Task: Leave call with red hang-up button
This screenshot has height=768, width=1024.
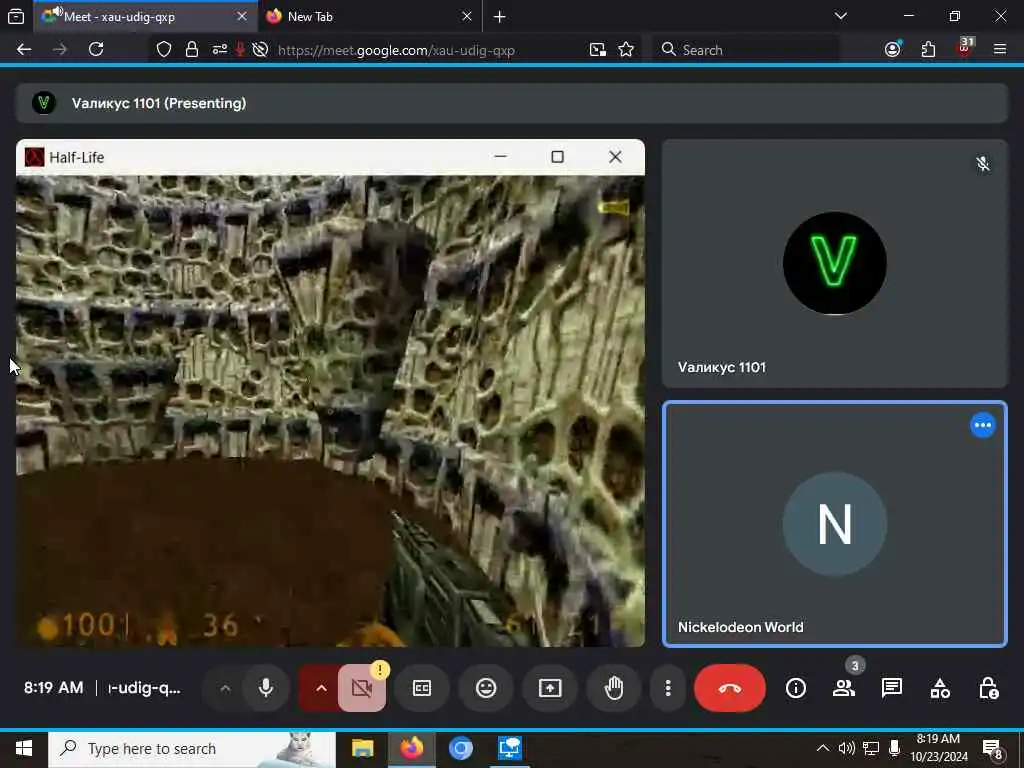Action: tap(729, 688)
